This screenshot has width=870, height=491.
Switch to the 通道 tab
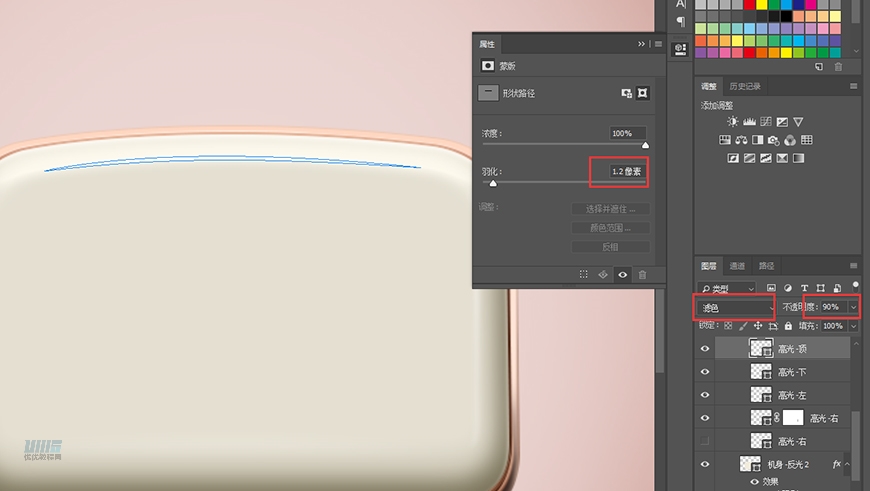click(x=737, y=266)
